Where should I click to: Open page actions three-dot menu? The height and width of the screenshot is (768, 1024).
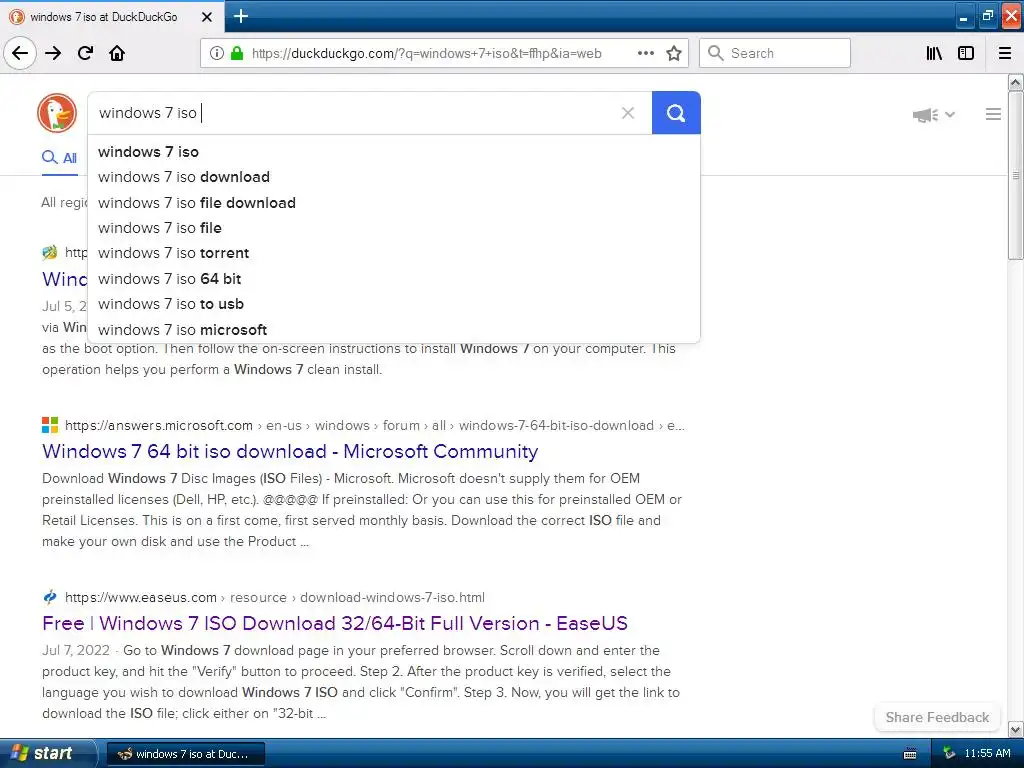tap(646, 53)
